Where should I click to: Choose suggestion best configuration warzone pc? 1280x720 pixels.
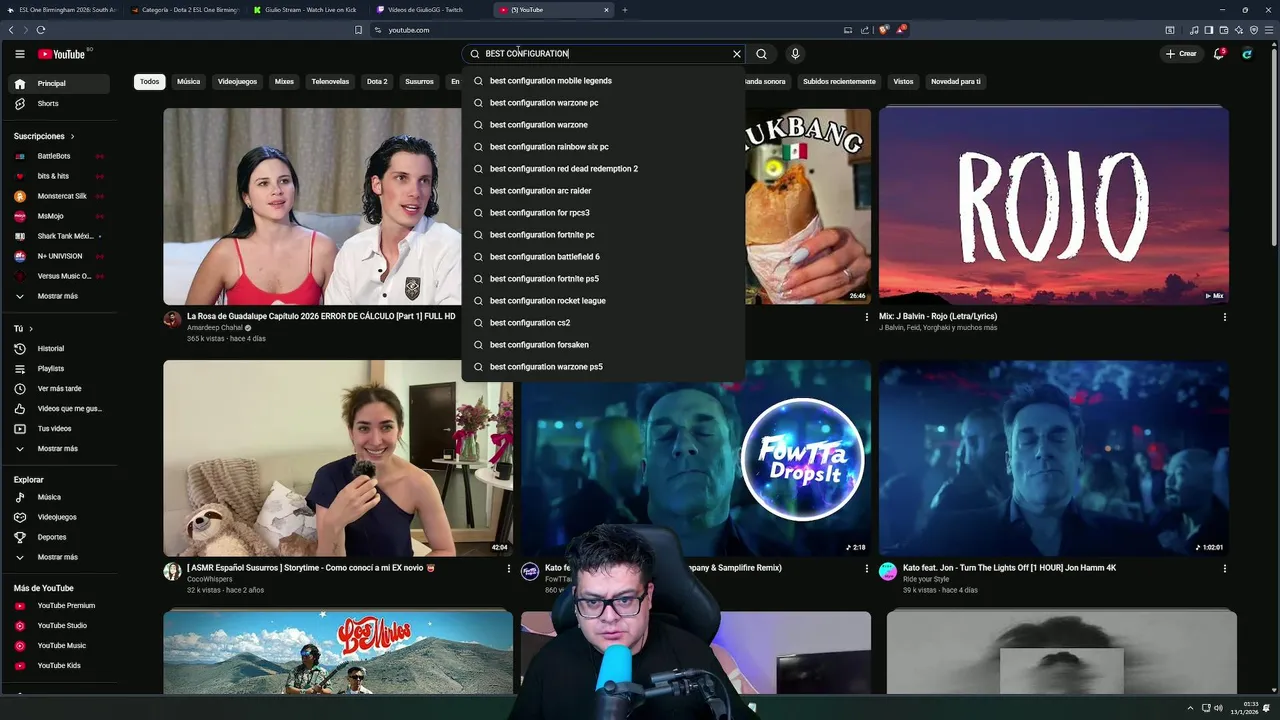(x=603, y=103)
